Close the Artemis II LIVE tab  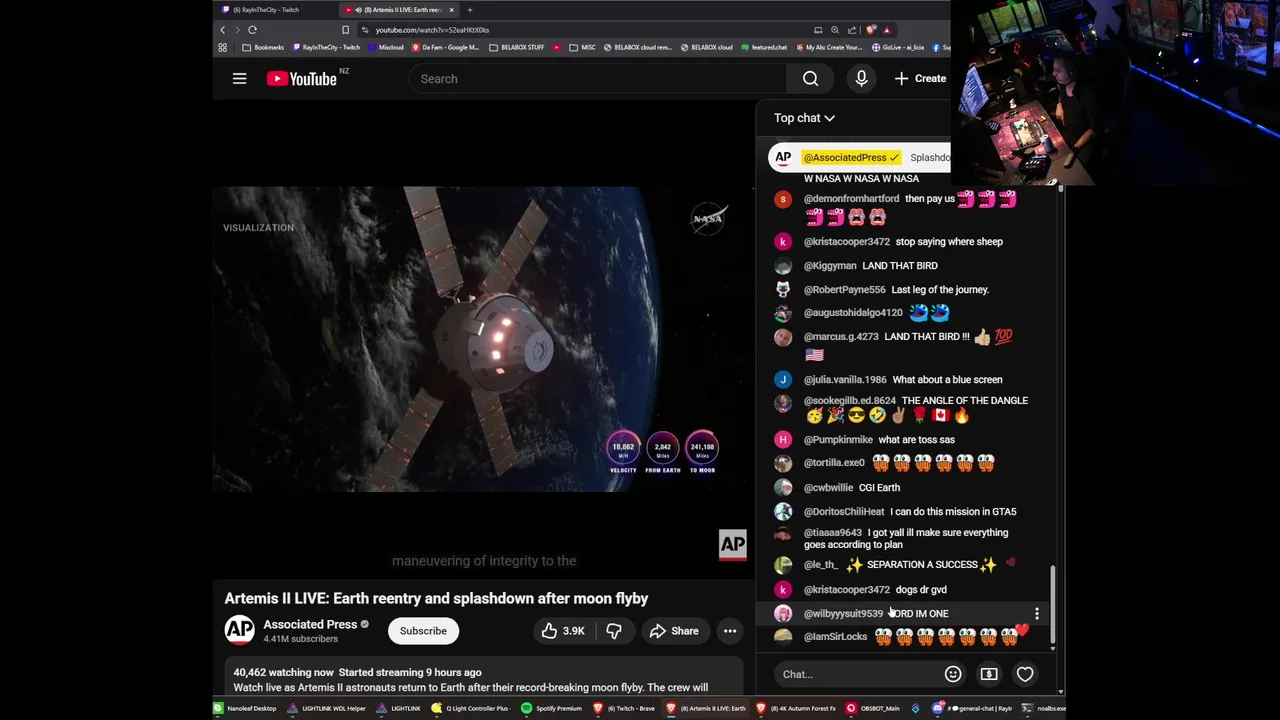click(x=451, y=10)
